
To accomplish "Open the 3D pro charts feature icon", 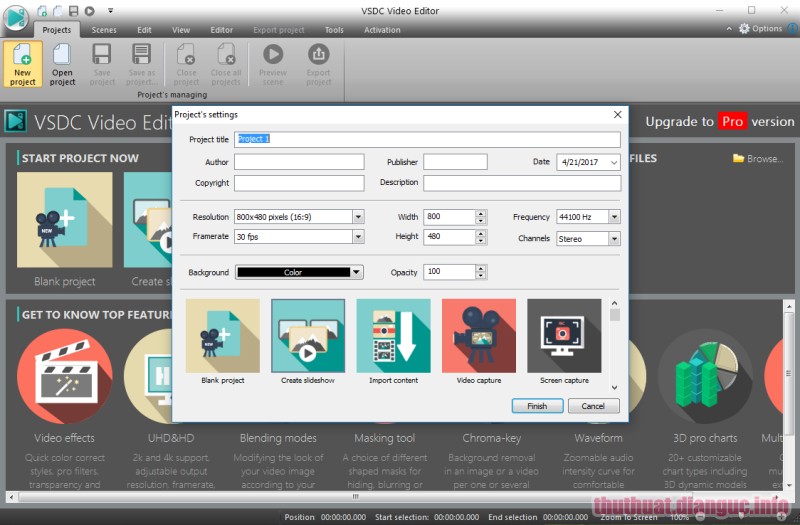I will [x=706, y=377].
